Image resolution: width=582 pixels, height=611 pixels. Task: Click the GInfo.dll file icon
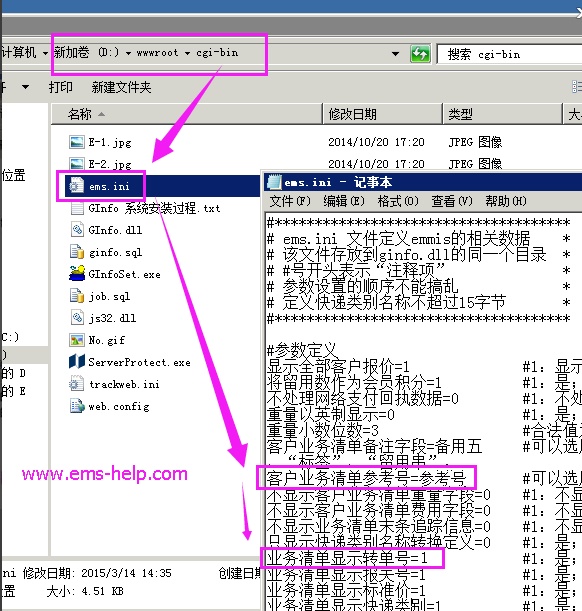pos(77,230)
